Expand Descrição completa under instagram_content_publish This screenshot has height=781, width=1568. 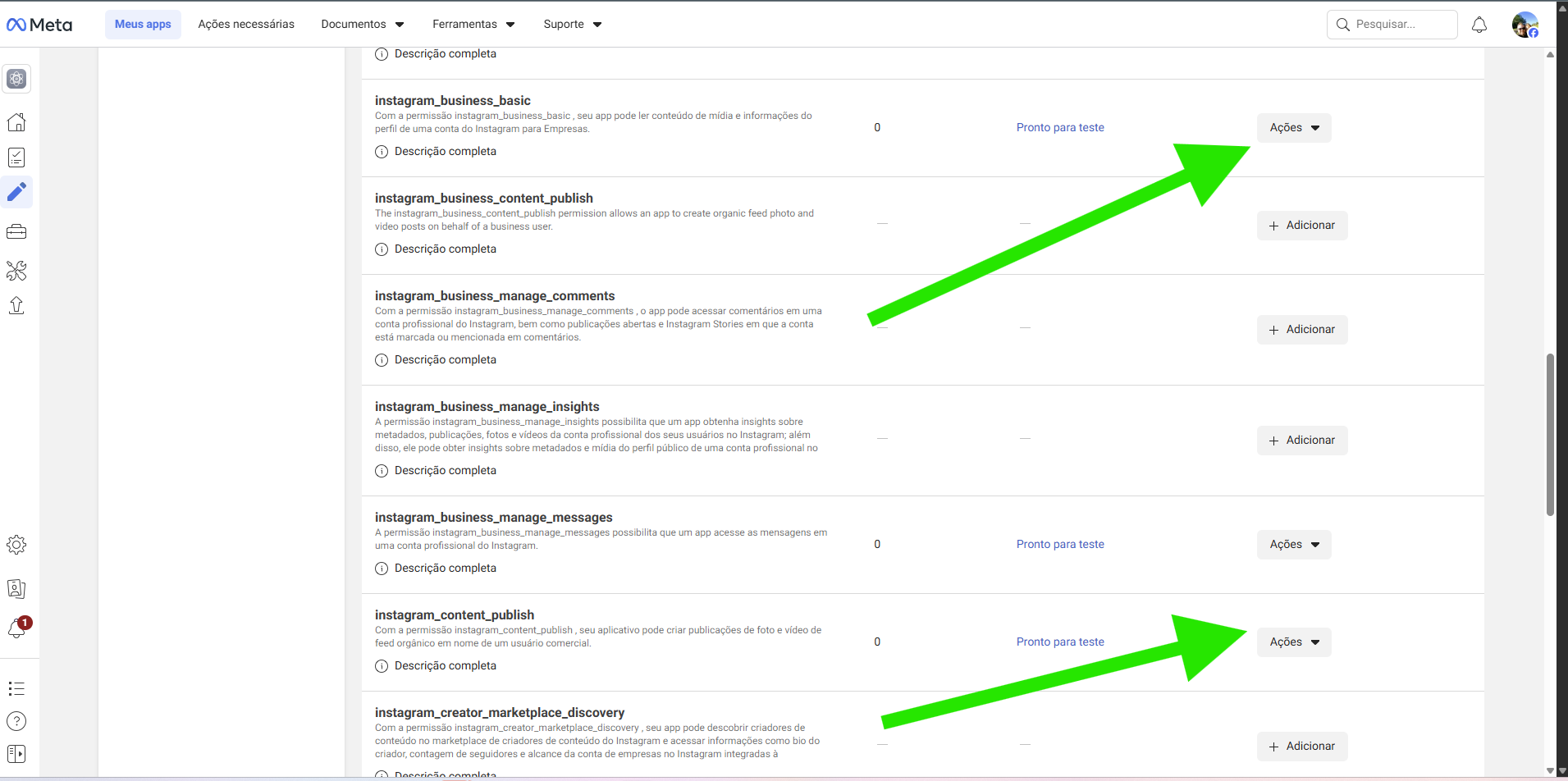click(445, 666)
